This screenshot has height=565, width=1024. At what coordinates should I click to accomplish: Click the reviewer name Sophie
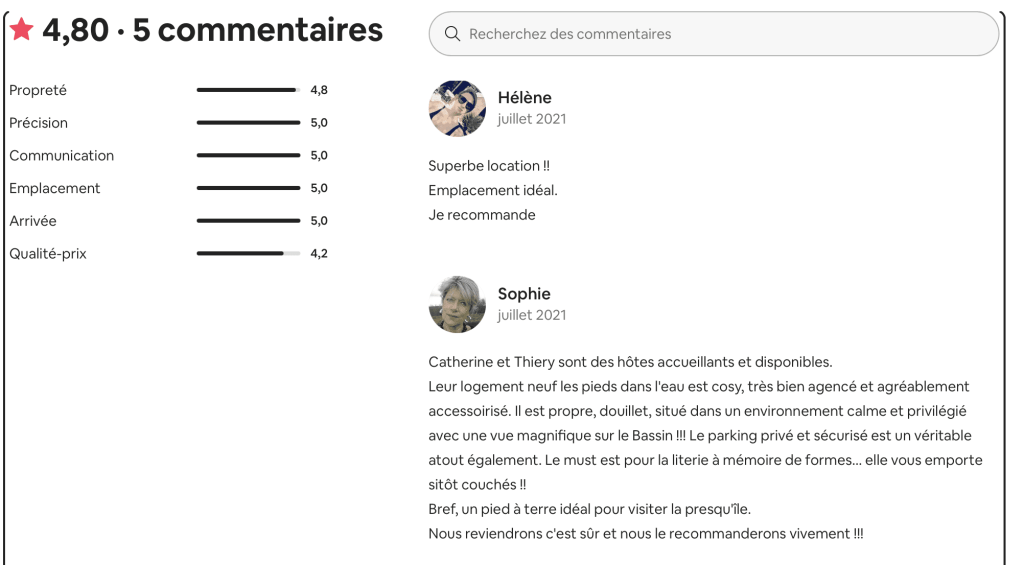point(524,294)
